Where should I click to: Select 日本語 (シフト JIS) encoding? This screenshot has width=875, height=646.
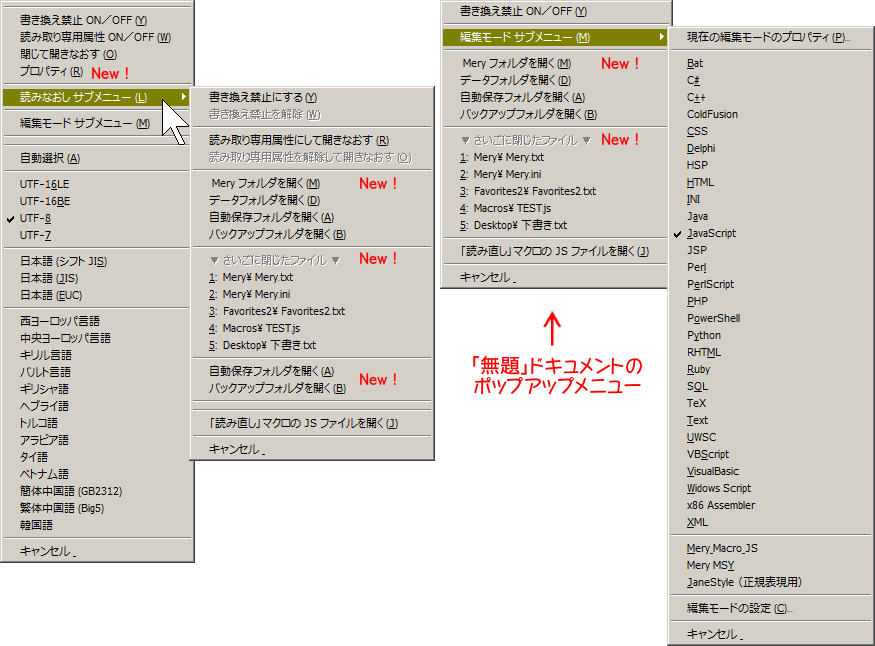tap(64, 261)
